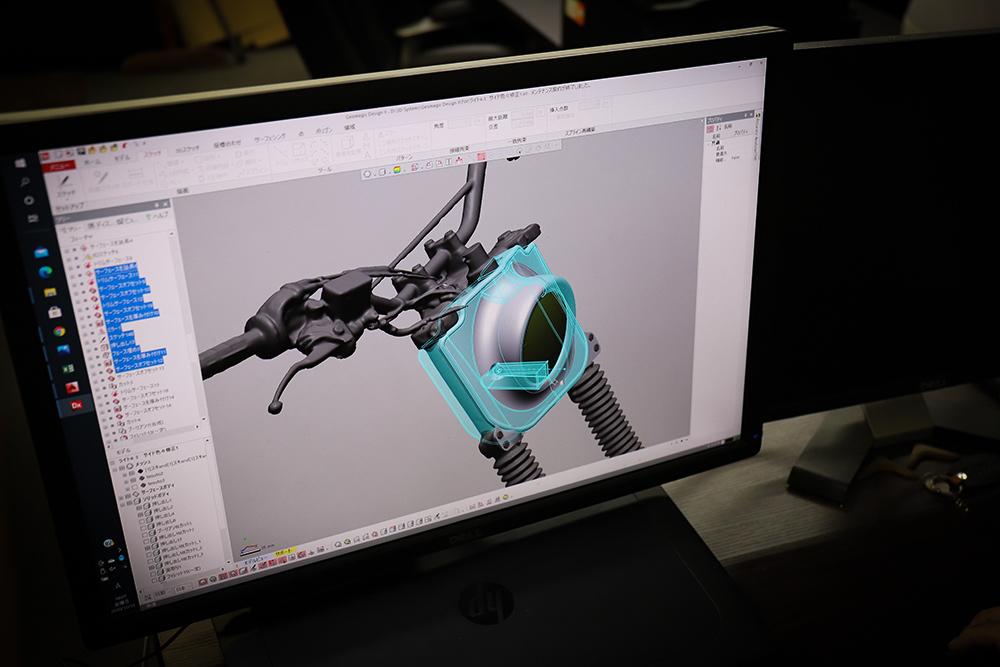The image size is (1000, 667).
Task: Close the プロパティ panel
Action: (x=751, y=115)
